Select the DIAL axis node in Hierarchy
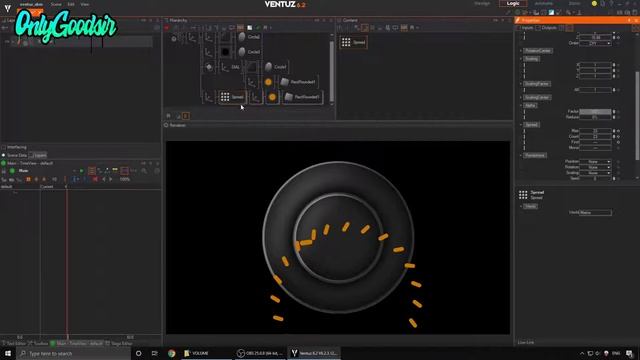Screen dimensions: 640x360 point(231,67)
